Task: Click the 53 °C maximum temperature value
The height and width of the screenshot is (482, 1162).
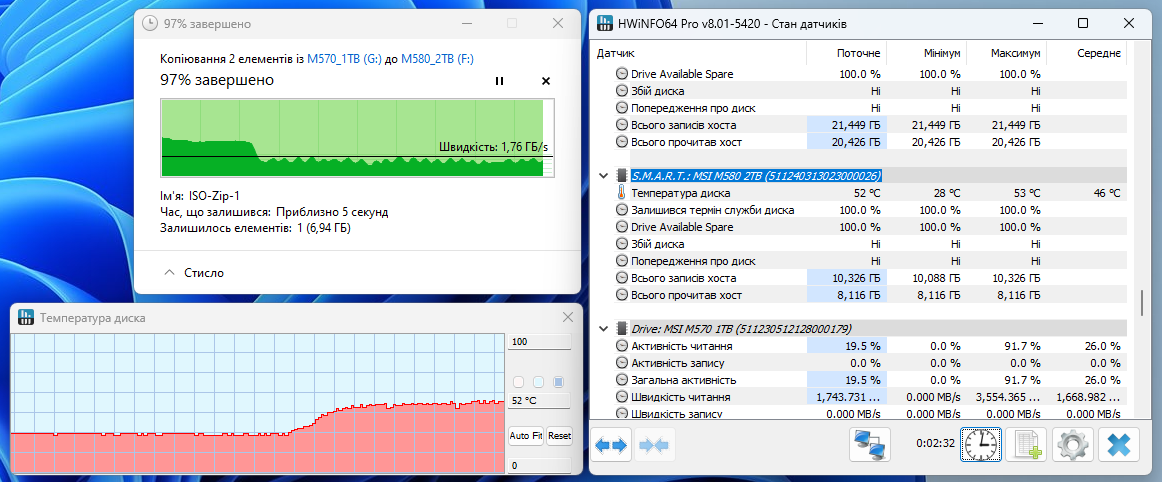Action: click(1026, 193)
